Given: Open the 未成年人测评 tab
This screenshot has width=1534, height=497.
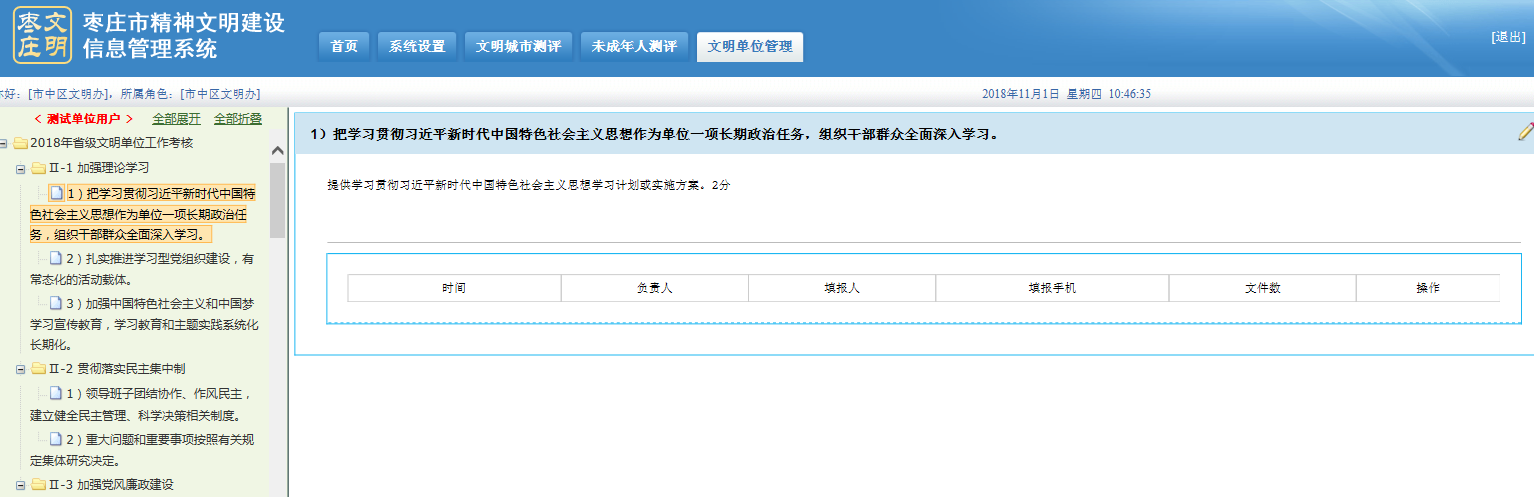Looking at the screenshot, I should 634,47.
